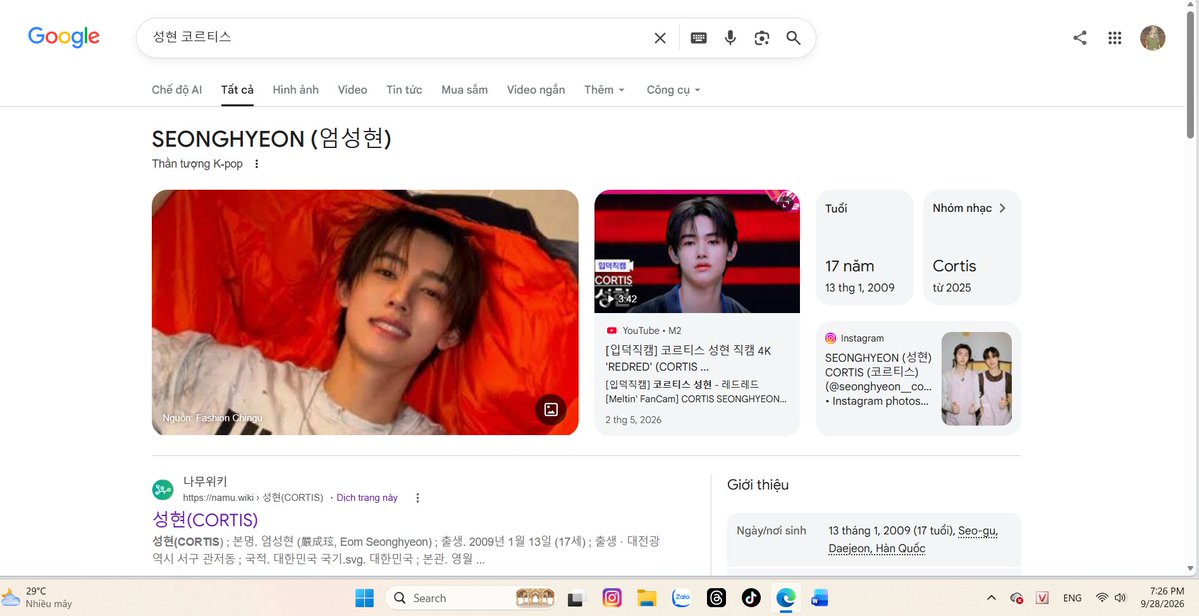Open the Google account profile avatar

tap(1152, 37)
